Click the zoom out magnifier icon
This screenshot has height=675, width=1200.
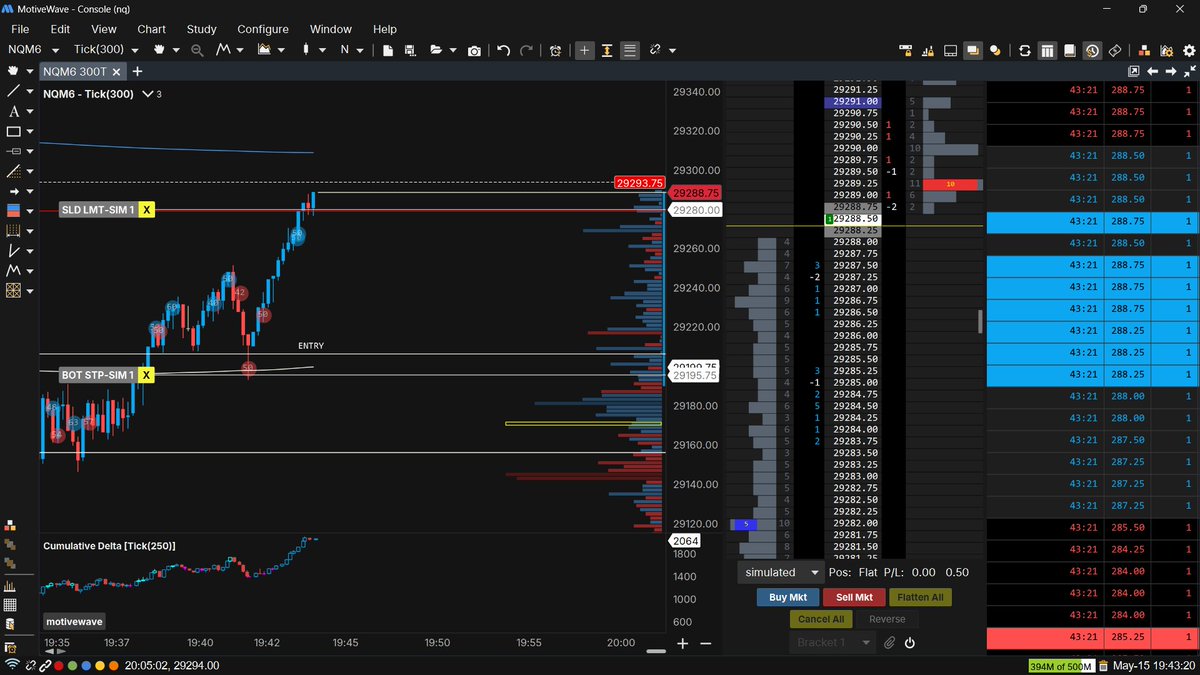pyautogui.click(x=197, y=50)
